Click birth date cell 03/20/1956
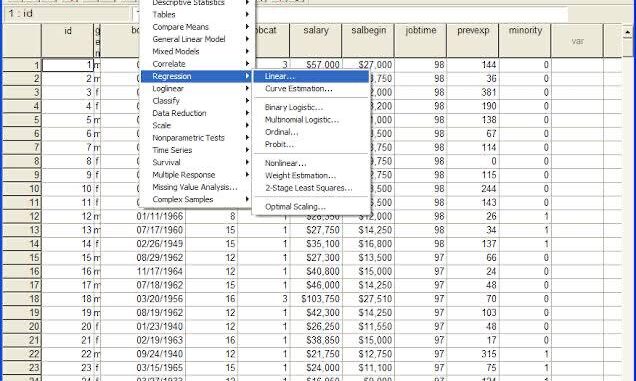The width and height of the screenshot is (636, 381). (143, 299)
